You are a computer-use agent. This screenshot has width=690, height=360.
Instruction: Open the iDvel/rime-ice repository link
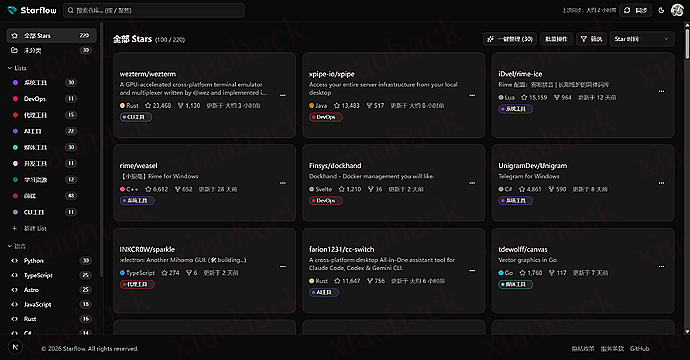click(x=520, y=74)
